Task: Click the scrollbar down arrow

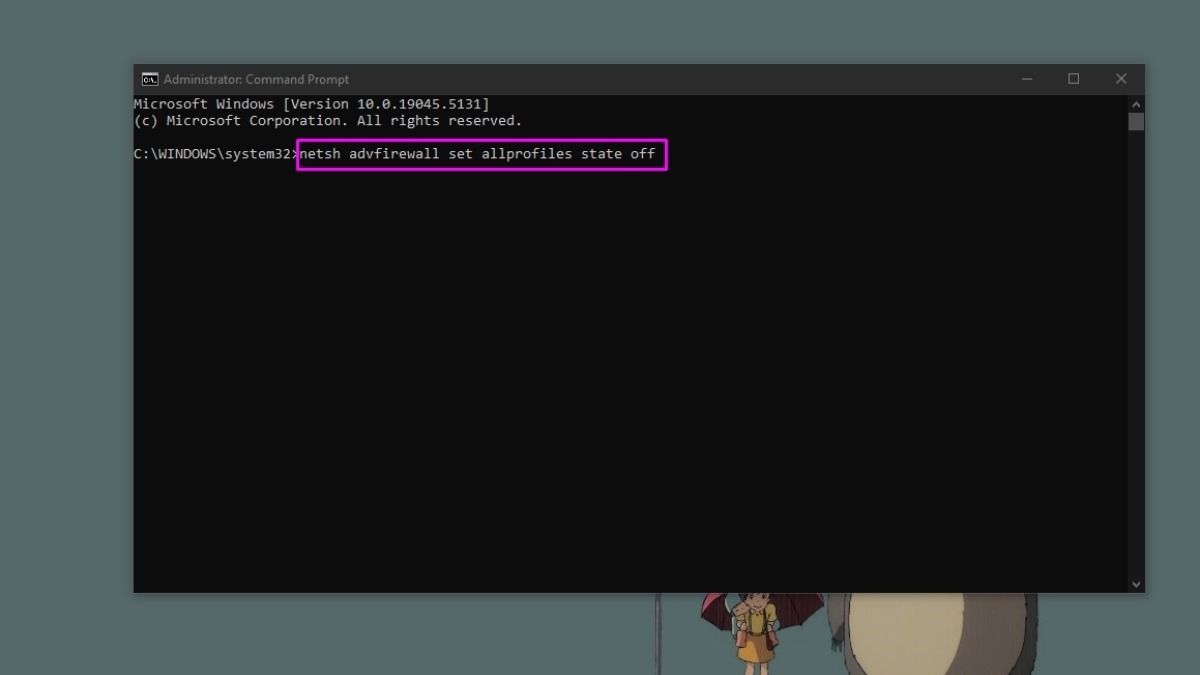Action: (1136, 583)
